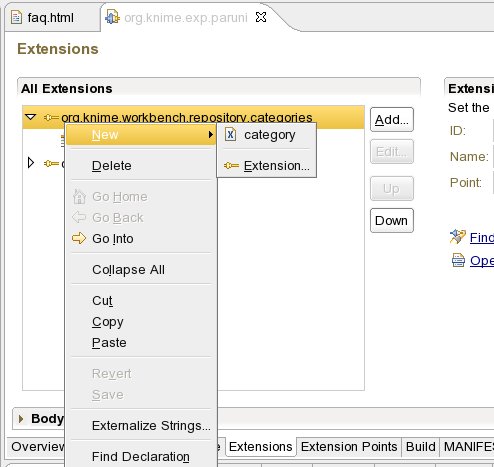Viewport: 494px width, 467px height.
Task: Switch to the Extensions bottom tab
Action: (x=260, y=447)
